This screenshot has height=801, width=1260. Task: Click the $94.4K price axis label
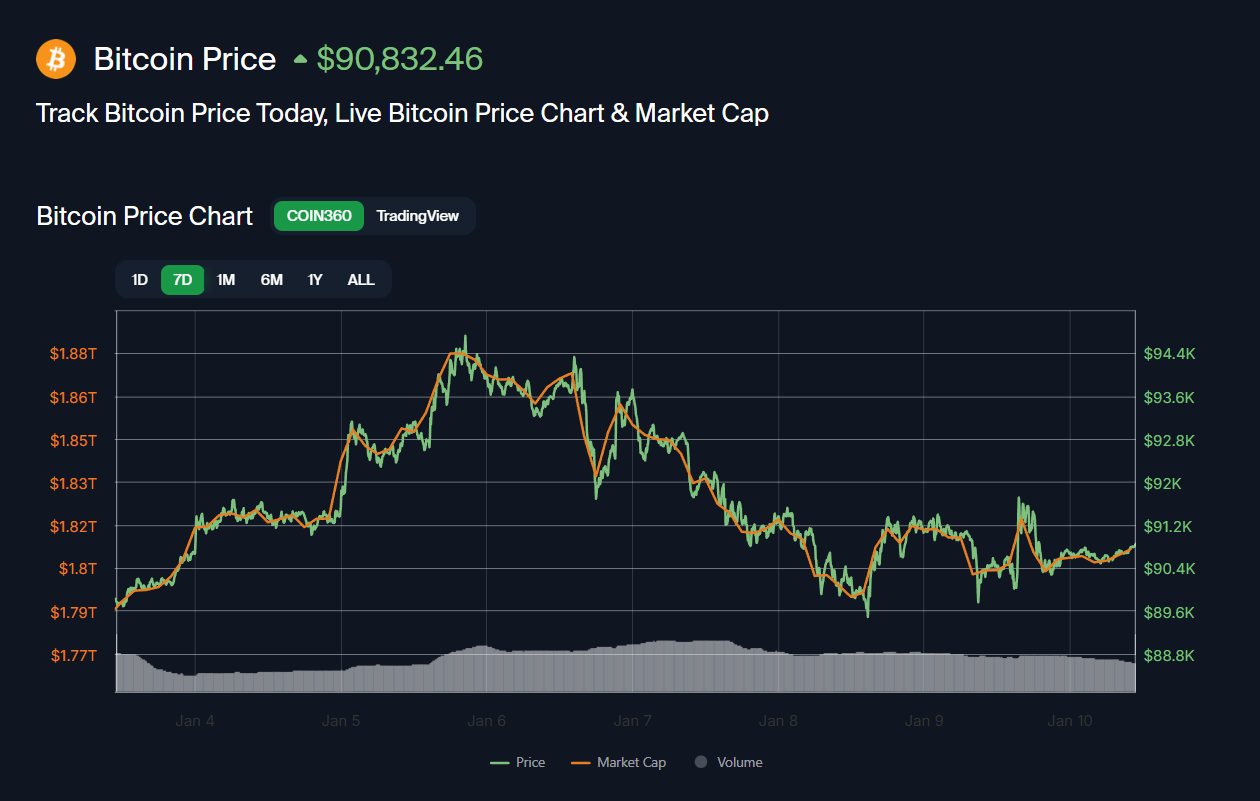coord(1169,354)
